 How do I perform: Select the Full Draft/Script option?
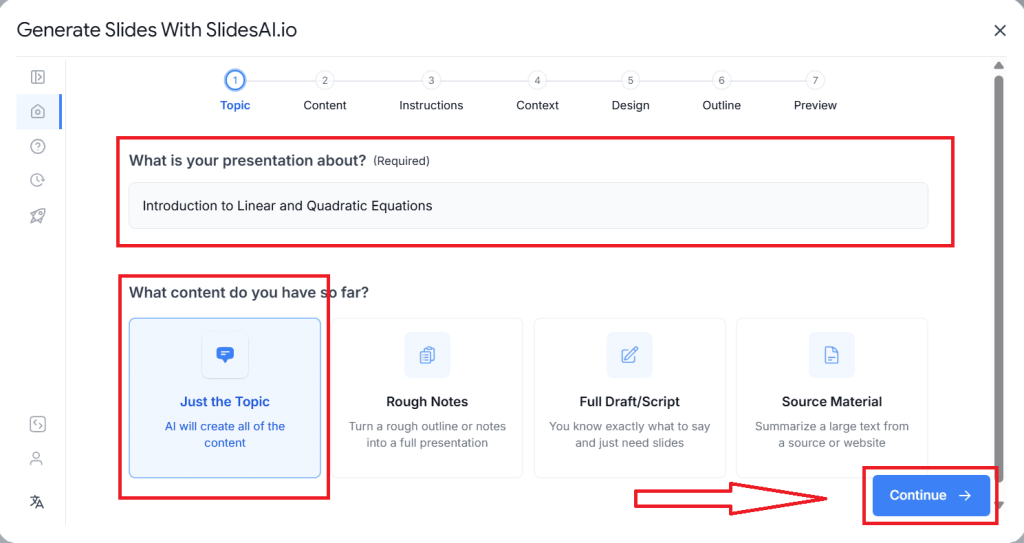(629, 398)
